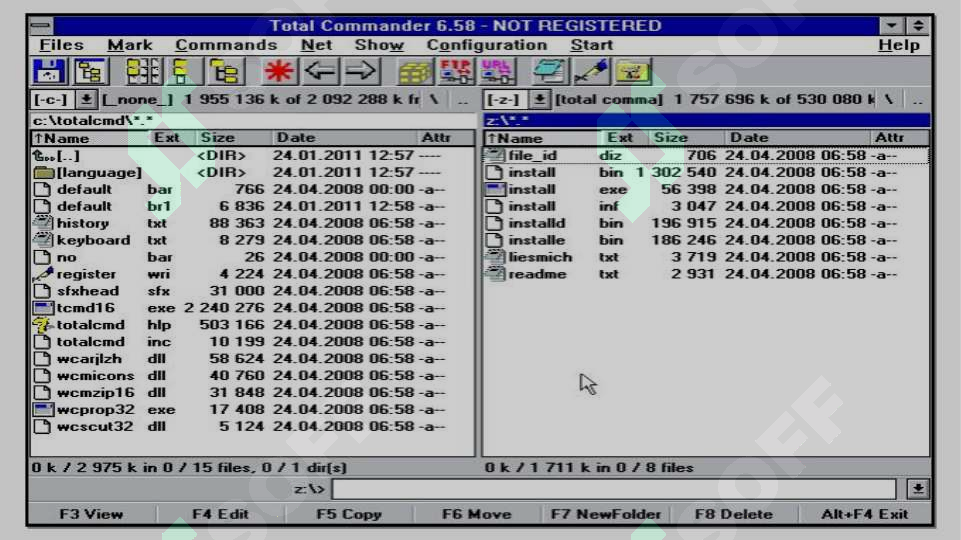The height and width of the screenshot is (540, 961).
Task: Select the keyboard txt file row
Action: tap(252, 240)
